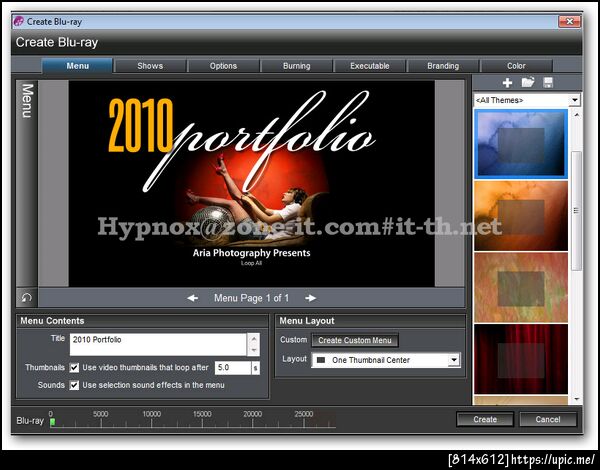The width and height of the screenshot is (600, 470).
Task: Close the Create Blu-ray window
Action: [x=569, y=21]
